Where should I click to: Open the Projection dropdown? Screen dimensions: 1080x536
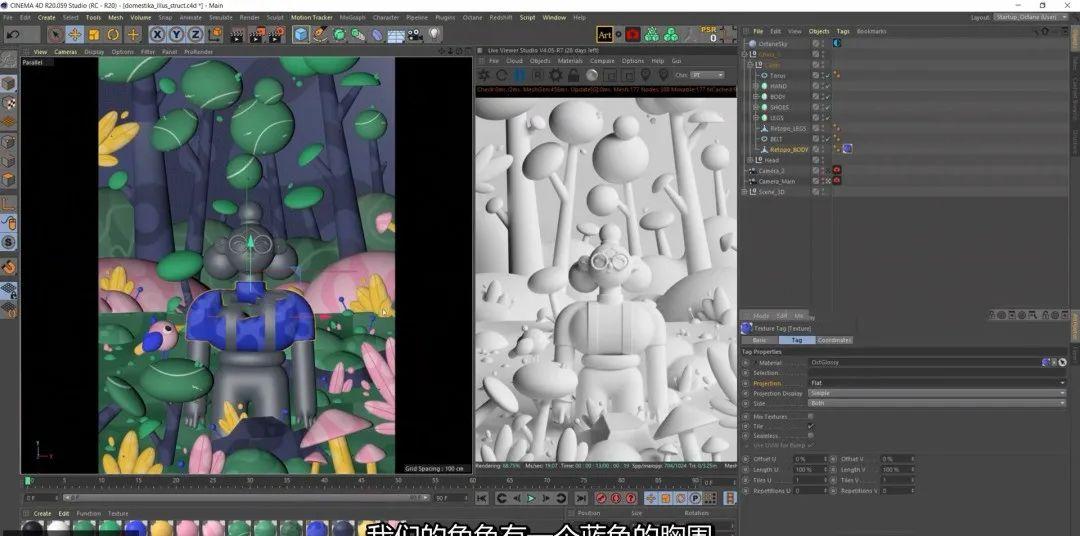(x=937, y=382)
